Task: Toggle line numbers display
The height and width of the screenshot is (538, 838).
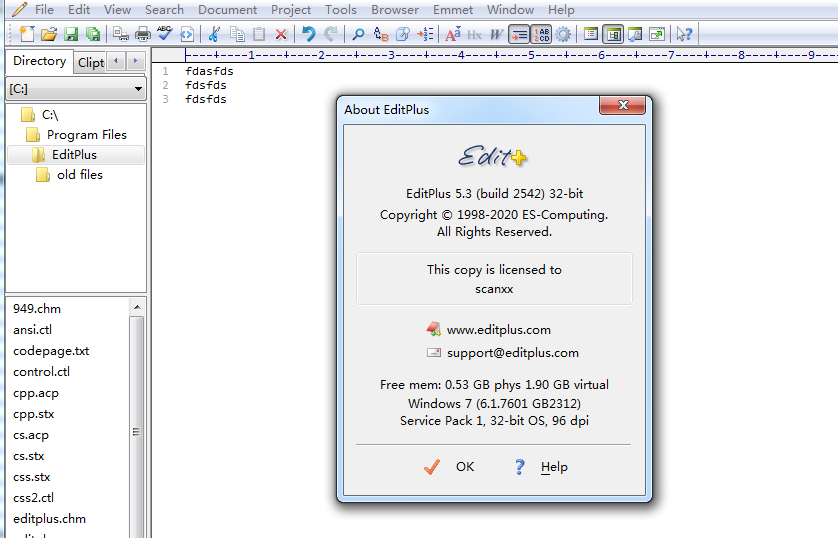Action: [541, 34]
